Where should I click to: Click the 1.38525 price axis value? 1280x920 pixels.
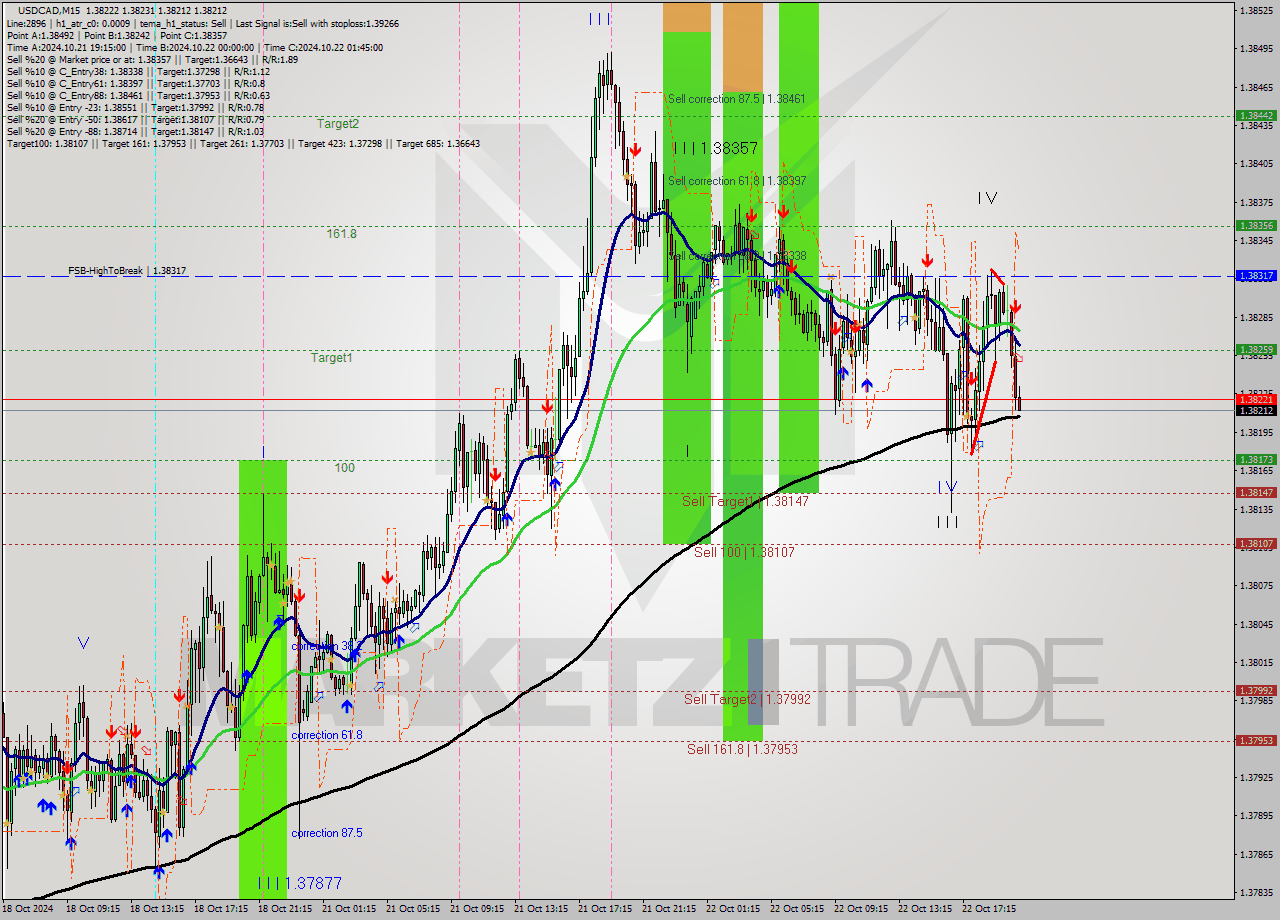1256,10
